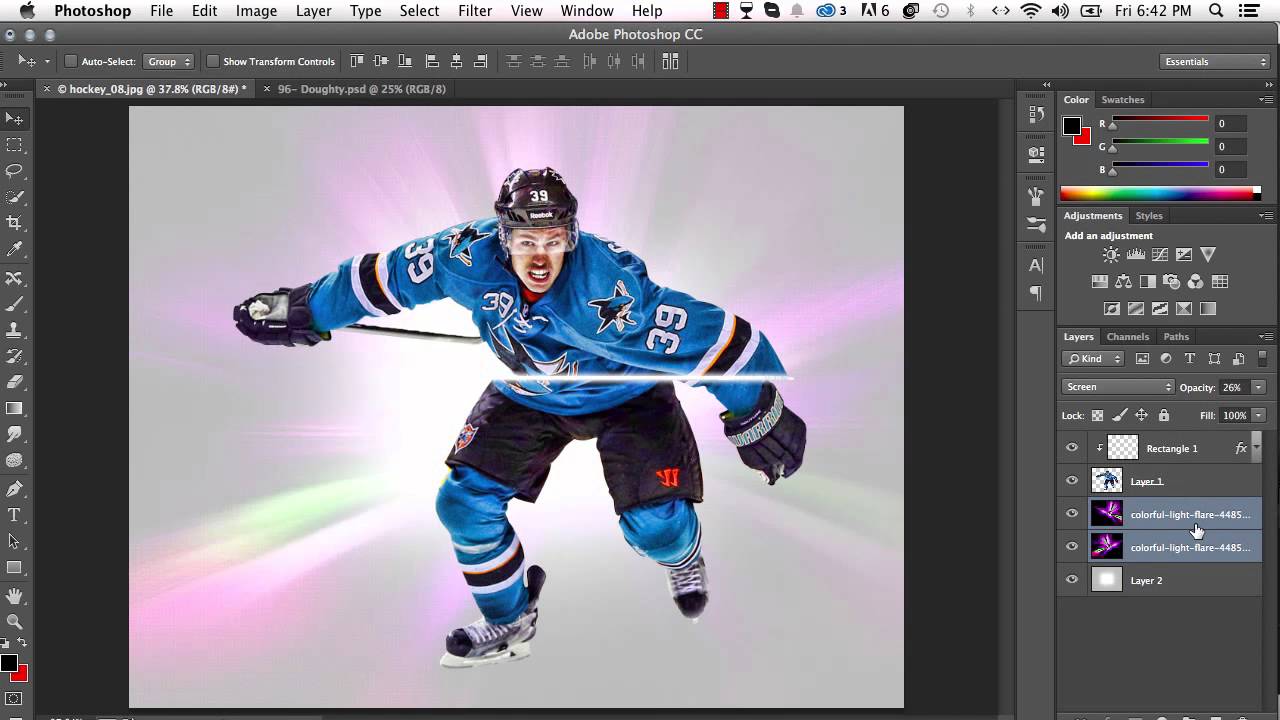Hide Layer 2 visibility eye

coord(1072,580)
